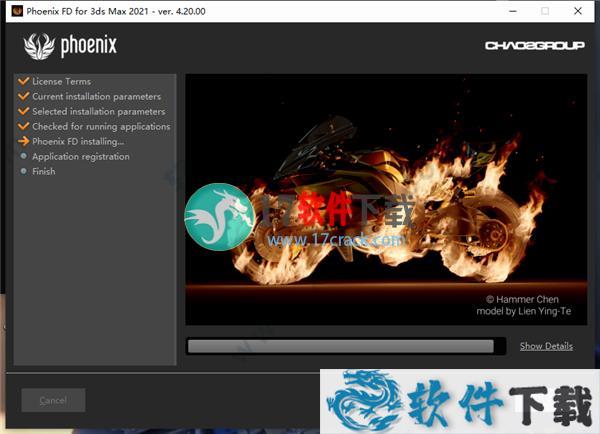Close the Phoenix FD installer window
This screenshot has height=434, width=600.
578,11
